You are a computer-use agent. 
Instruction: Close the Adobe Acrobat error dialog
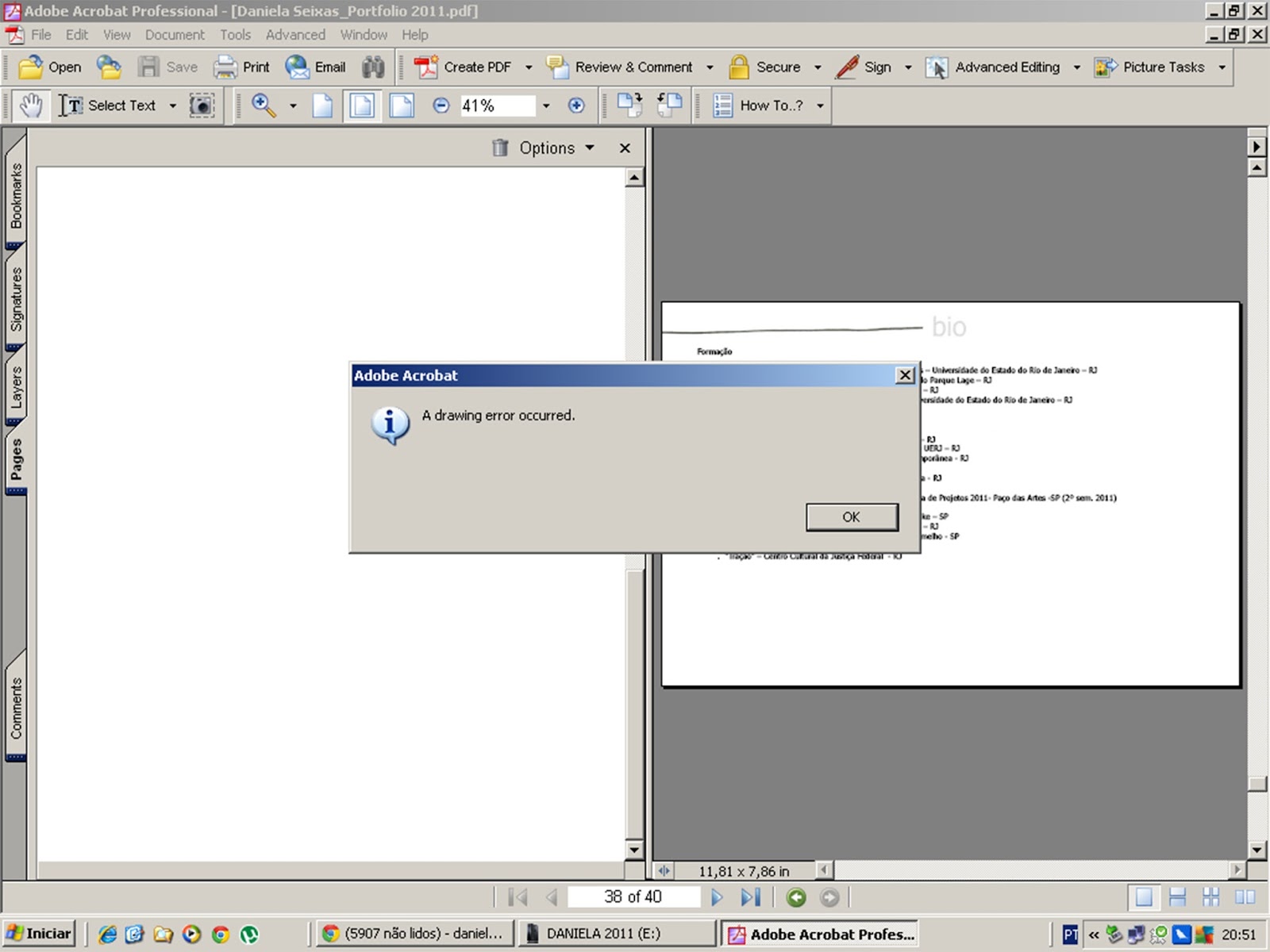(x=905, y=375)
